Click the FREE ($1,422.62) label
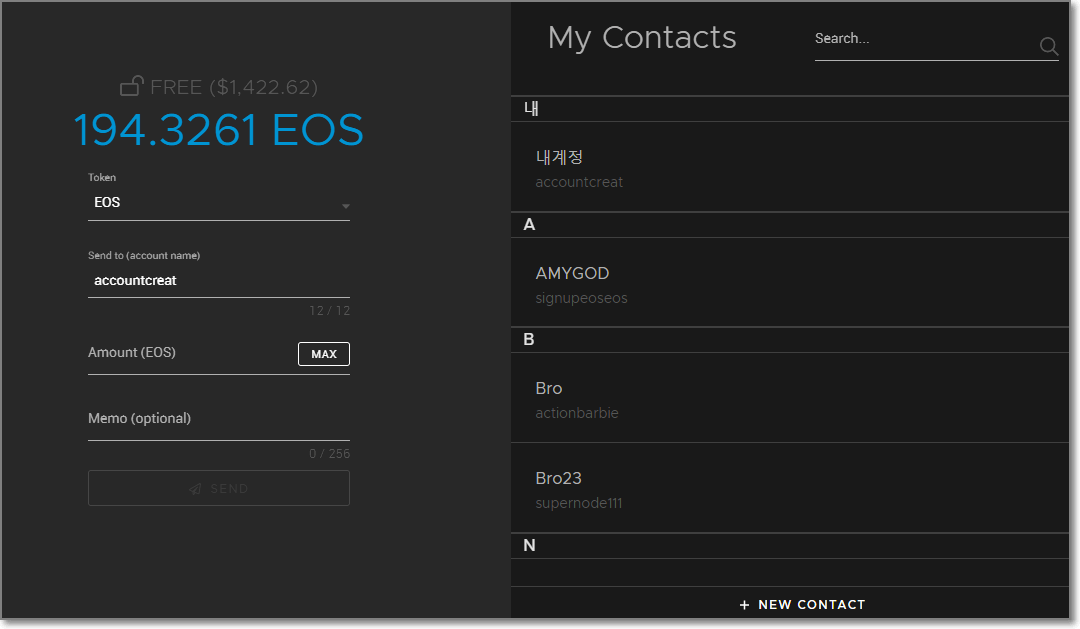 233,87
